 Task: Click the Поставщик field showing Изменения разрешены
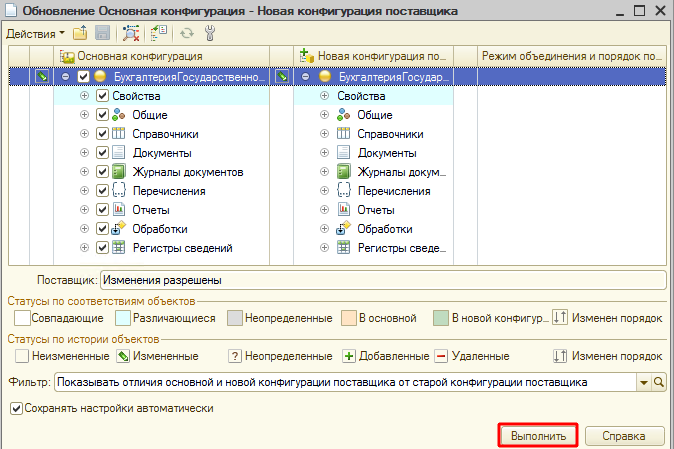(x=383, y=280)
